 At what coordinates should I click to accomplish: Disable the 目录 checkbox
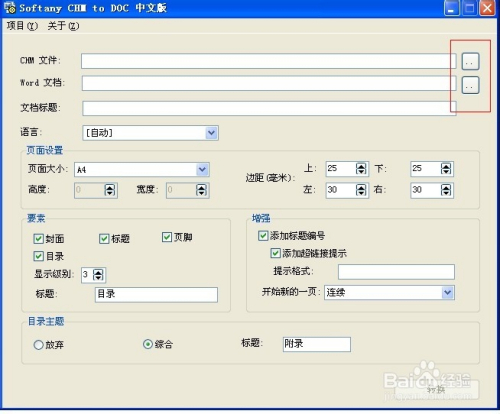point(38,256)
